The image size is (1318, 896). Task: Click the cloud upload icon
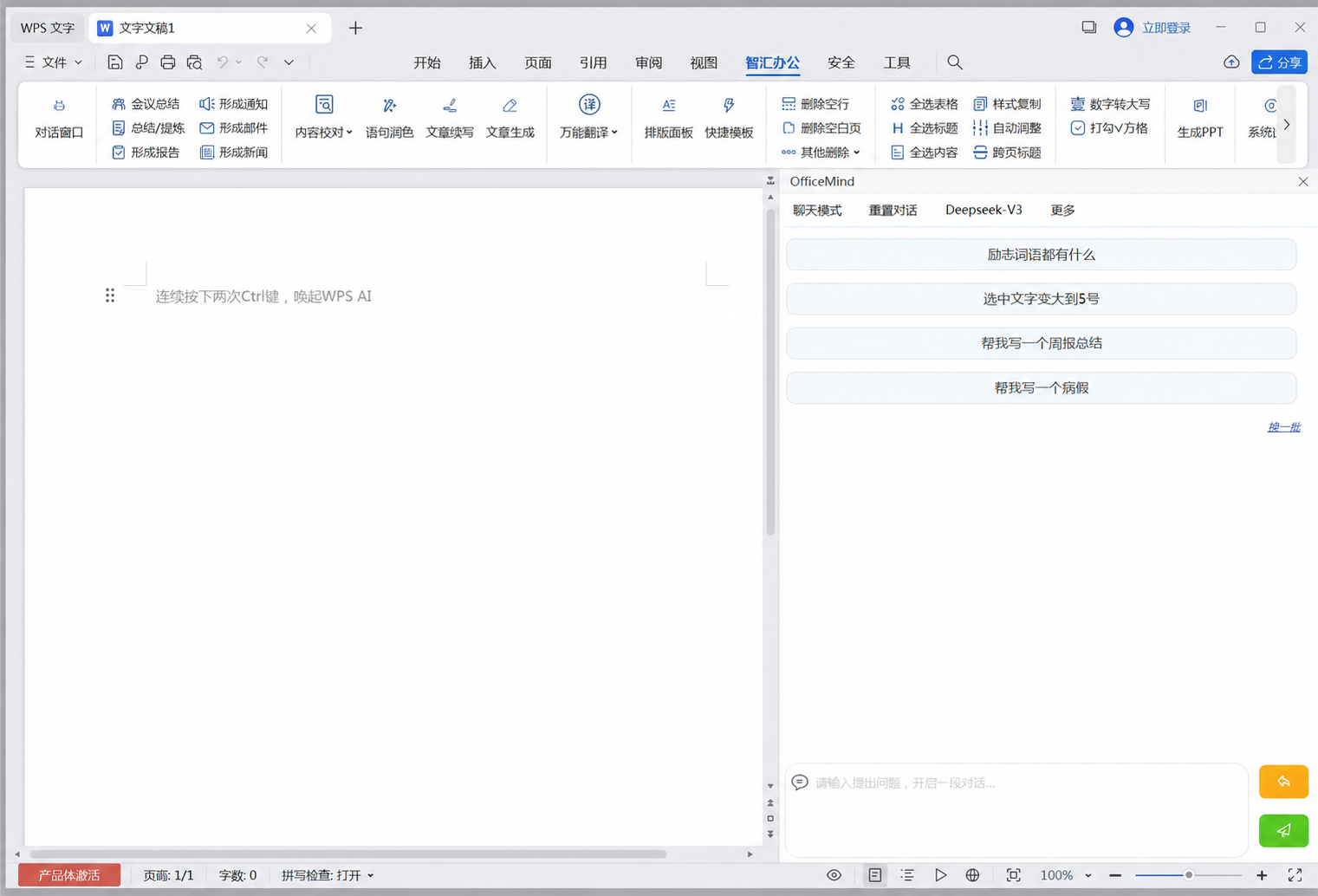tap(1231, 62)
